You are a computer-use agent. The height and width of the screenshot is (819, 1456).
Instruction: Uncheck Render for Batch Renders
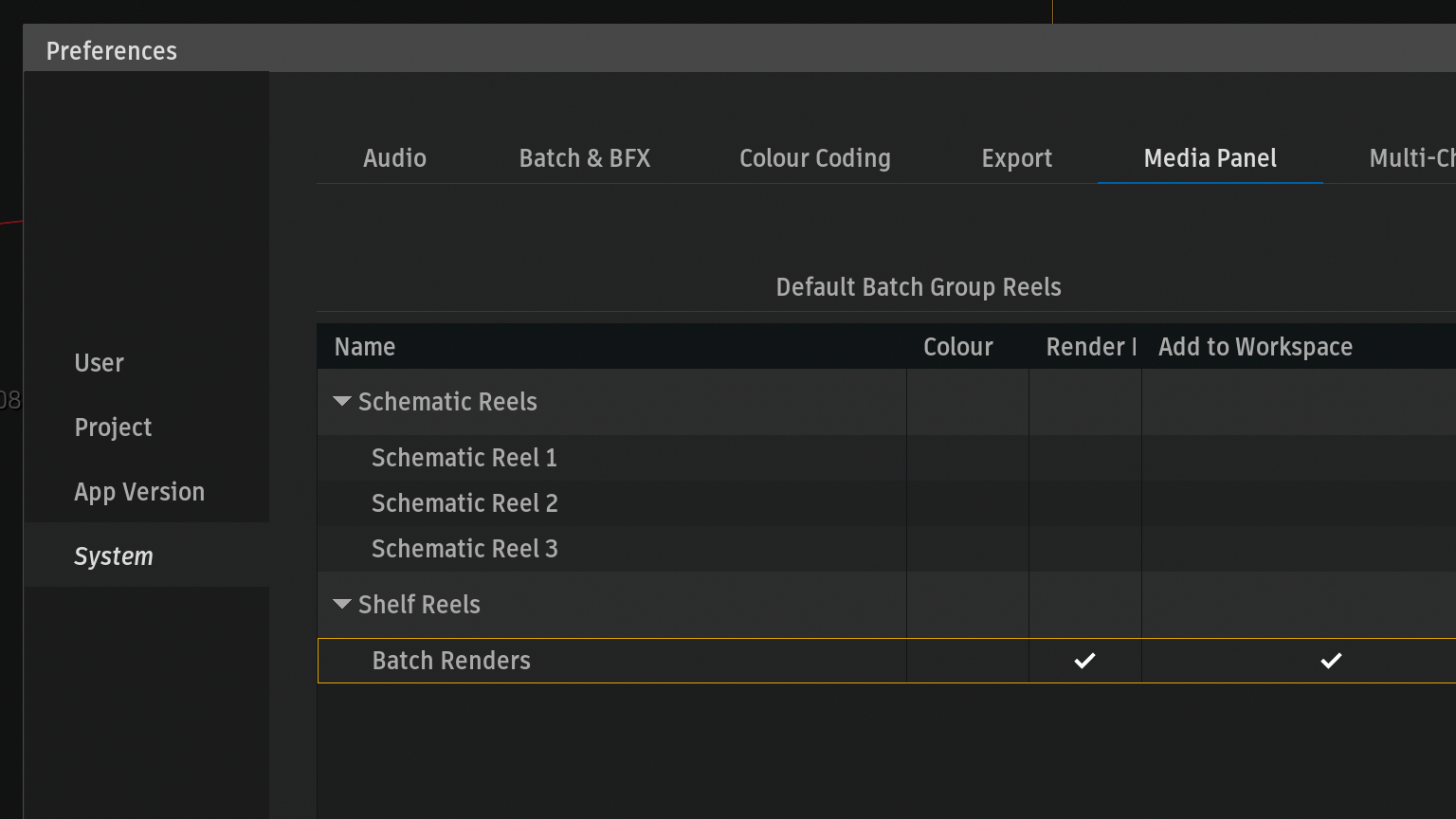1084,661
